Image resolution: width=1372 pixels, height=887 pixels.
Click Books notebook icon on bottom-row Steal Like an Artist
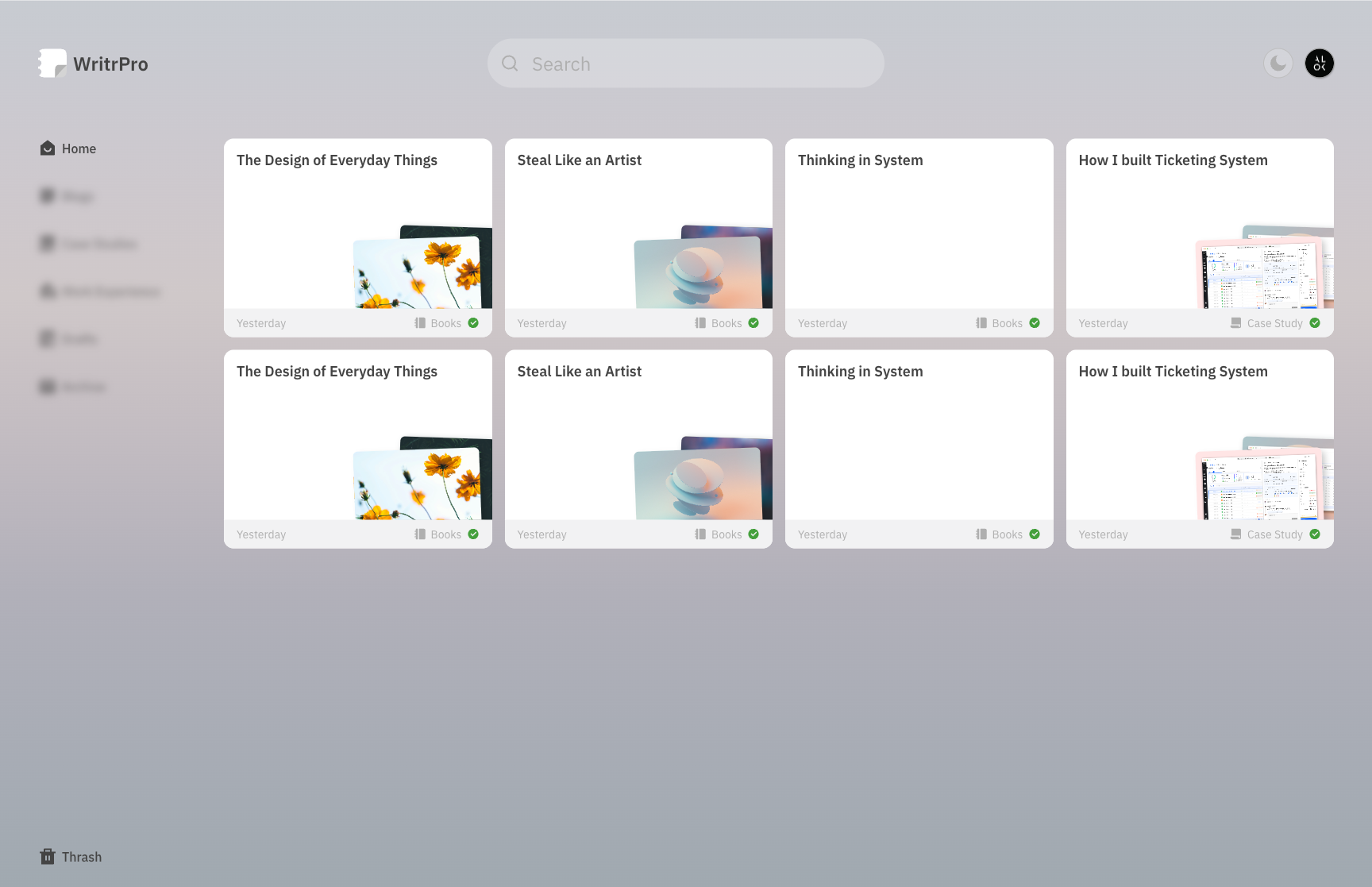pyautogui.click(x=700, y=534)
